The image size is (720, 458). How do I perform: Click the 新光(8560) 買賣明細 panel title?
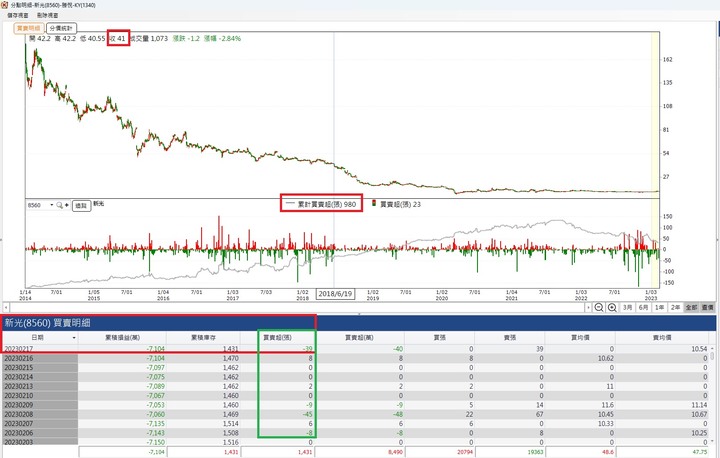[47, 323]
